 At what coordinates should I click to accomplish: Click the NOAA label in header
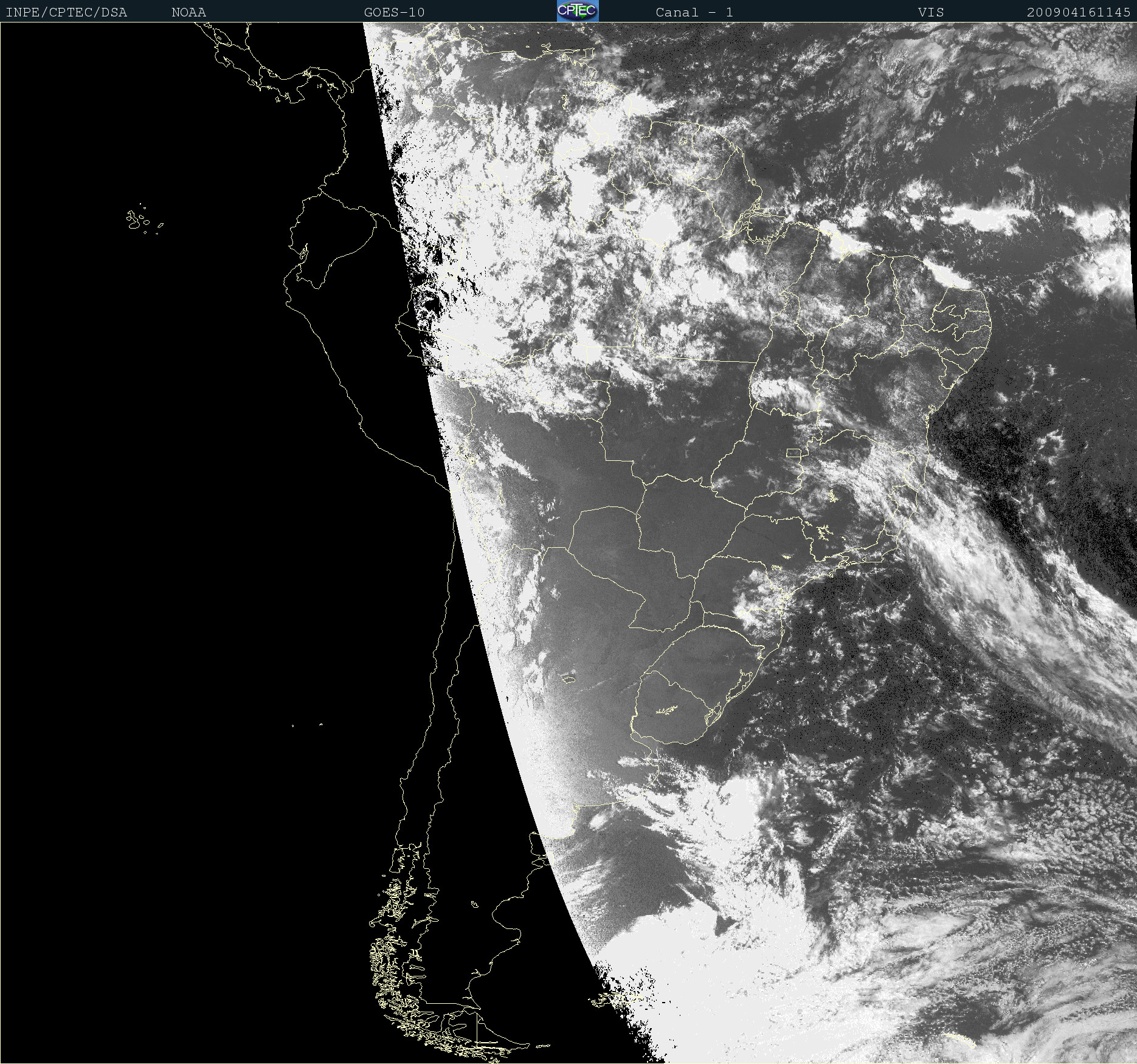[x=188, y=12]
